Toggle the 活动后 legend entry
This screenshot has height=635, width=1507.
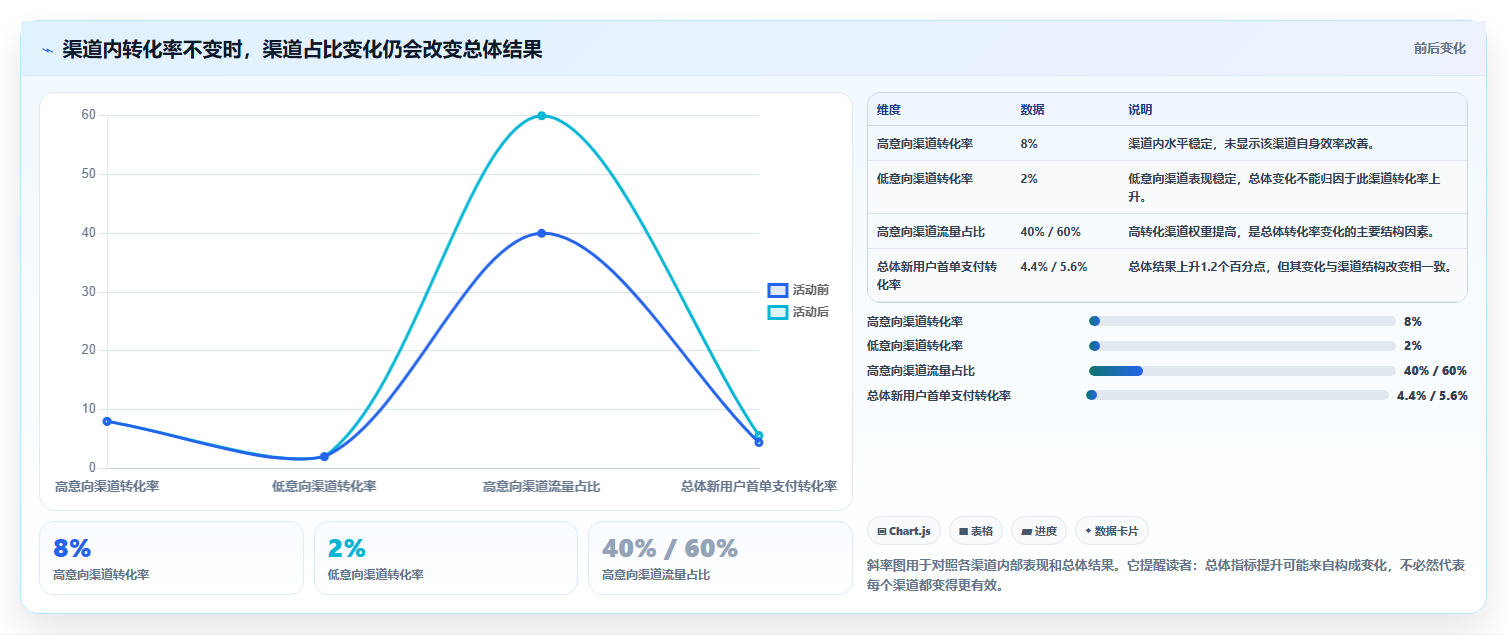tap(798, 312)
